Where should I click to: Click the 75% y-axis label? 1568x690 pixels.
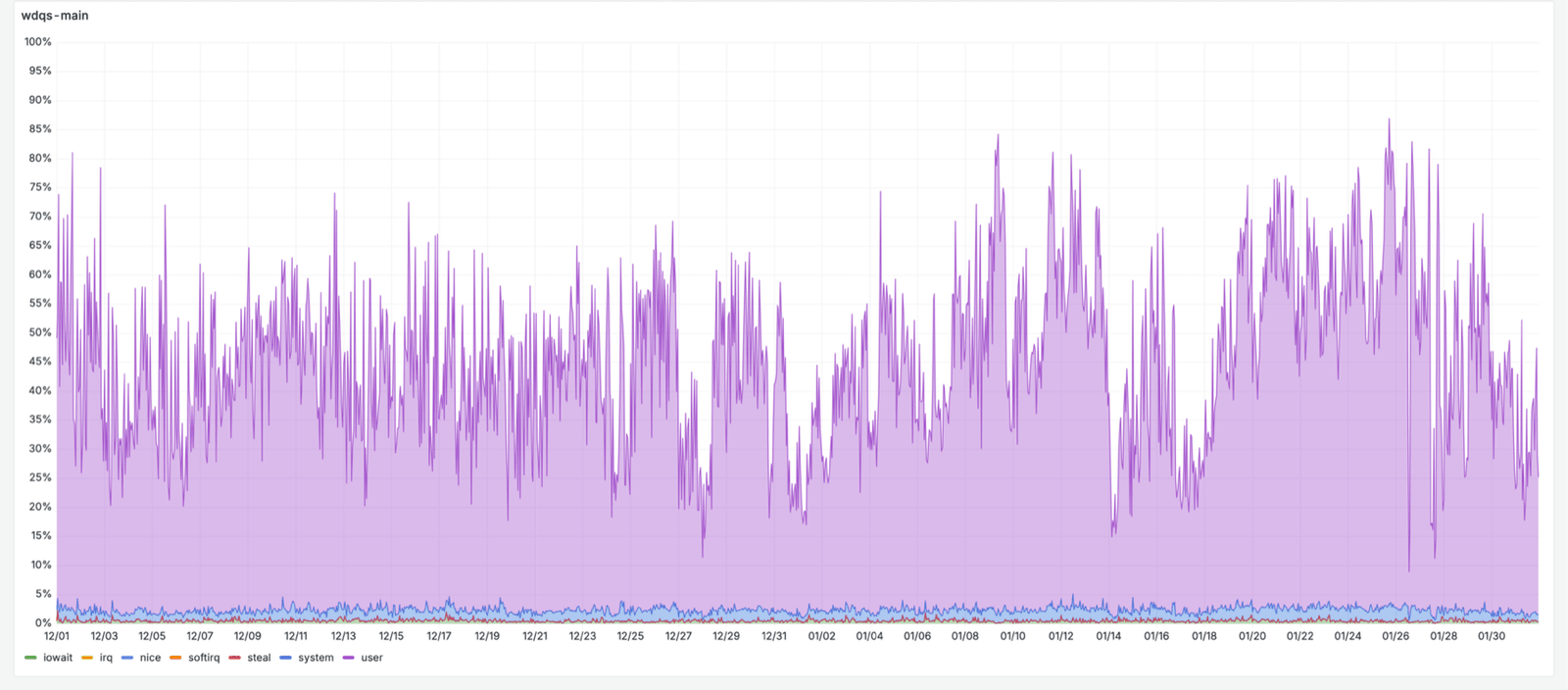click(40, 187)
